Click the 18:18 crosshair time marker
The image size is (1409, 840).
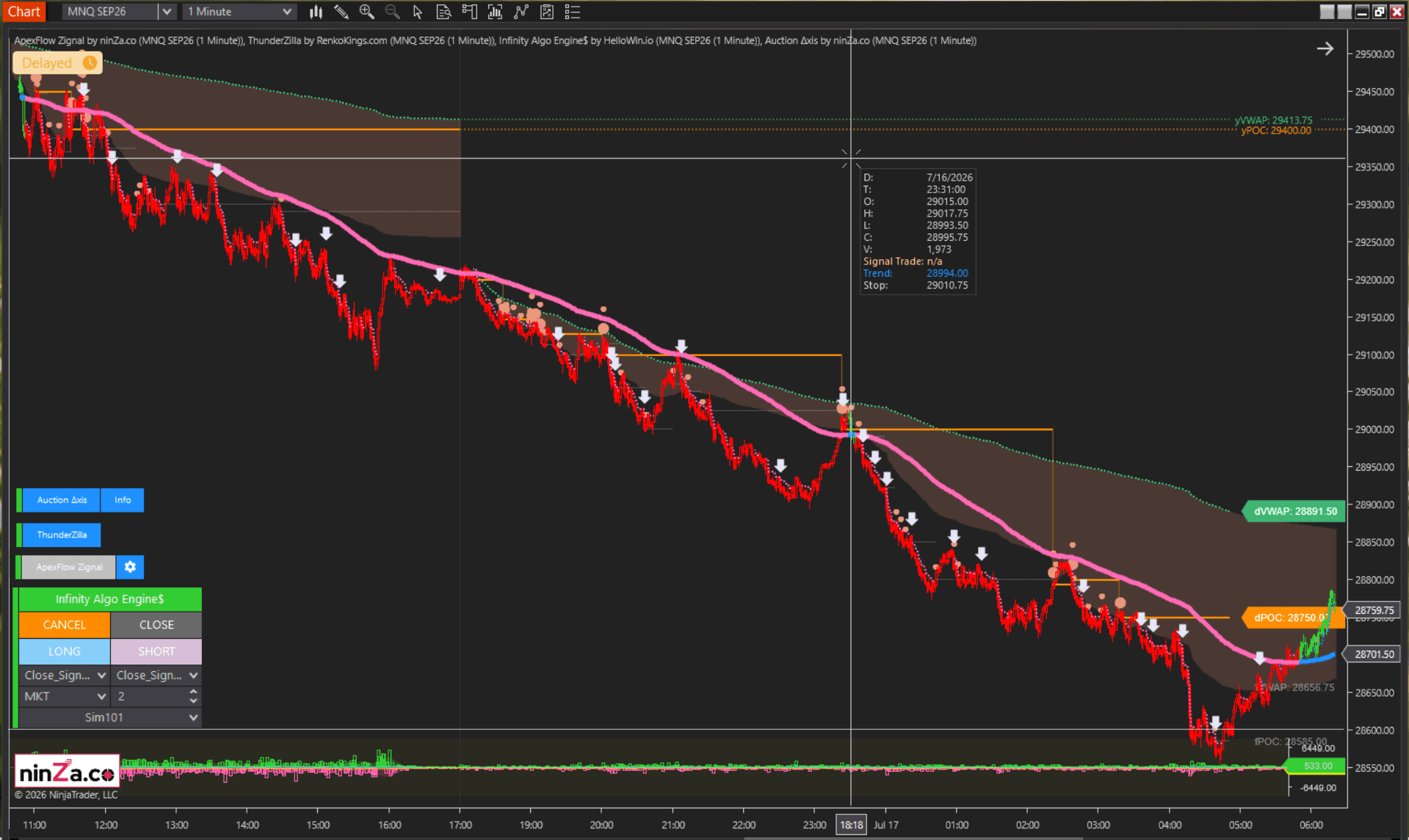[851, 825]
